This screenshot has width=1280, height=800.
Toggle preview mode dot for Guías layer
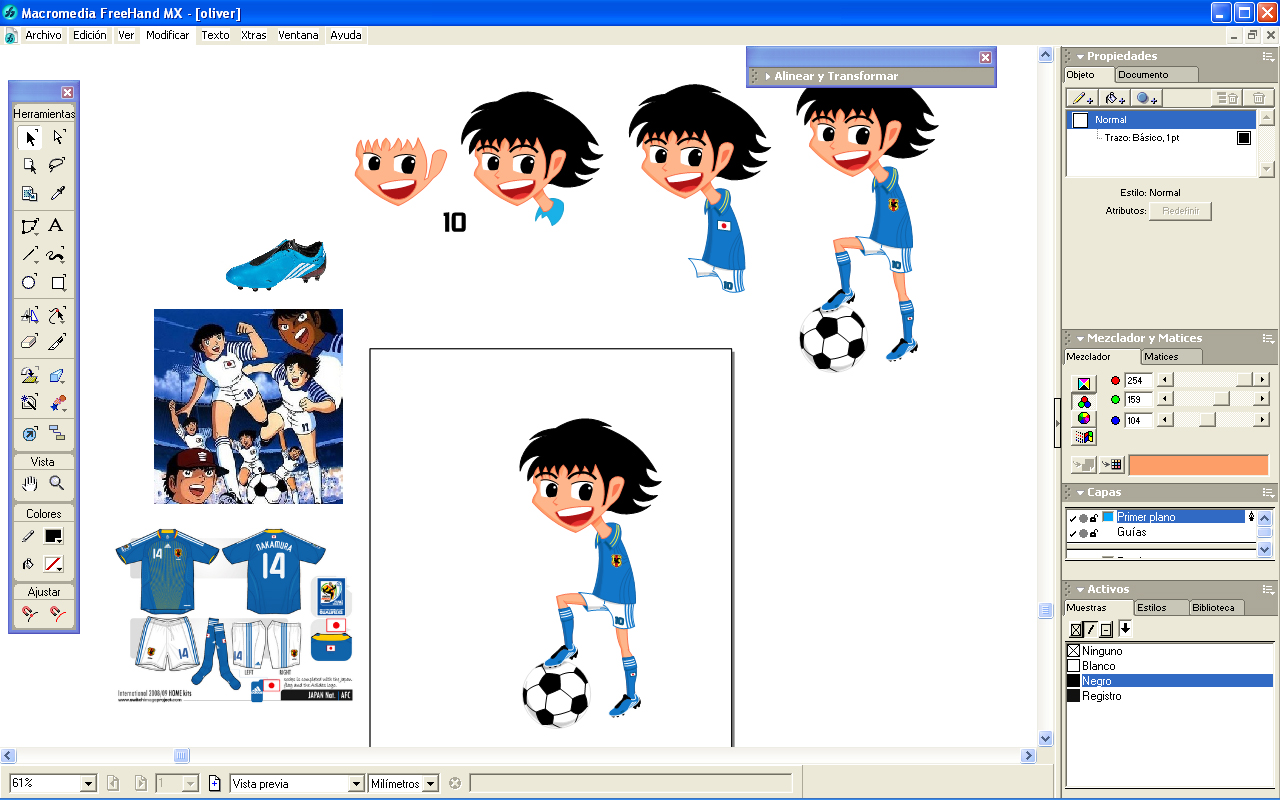pyautogui.click(x=1083, y=533)
